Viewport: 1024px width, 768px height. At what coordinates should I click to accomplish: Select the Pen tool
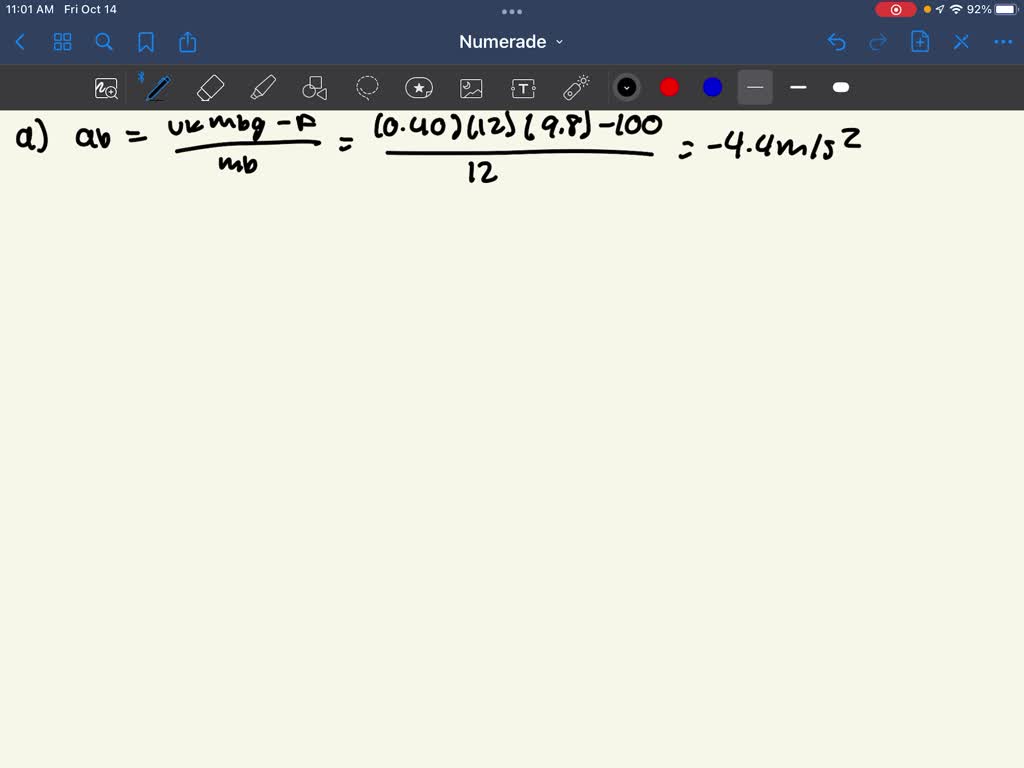click(x=157, y=87)
